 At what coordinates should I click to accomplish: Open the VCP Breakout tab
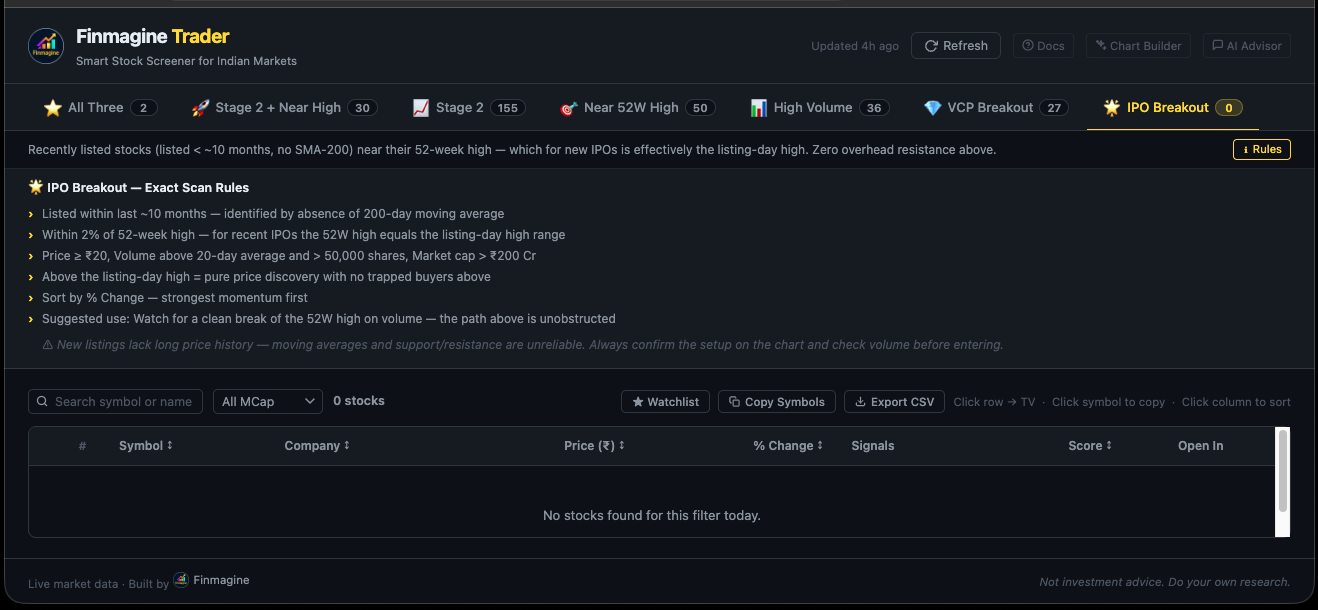[995, 108]
